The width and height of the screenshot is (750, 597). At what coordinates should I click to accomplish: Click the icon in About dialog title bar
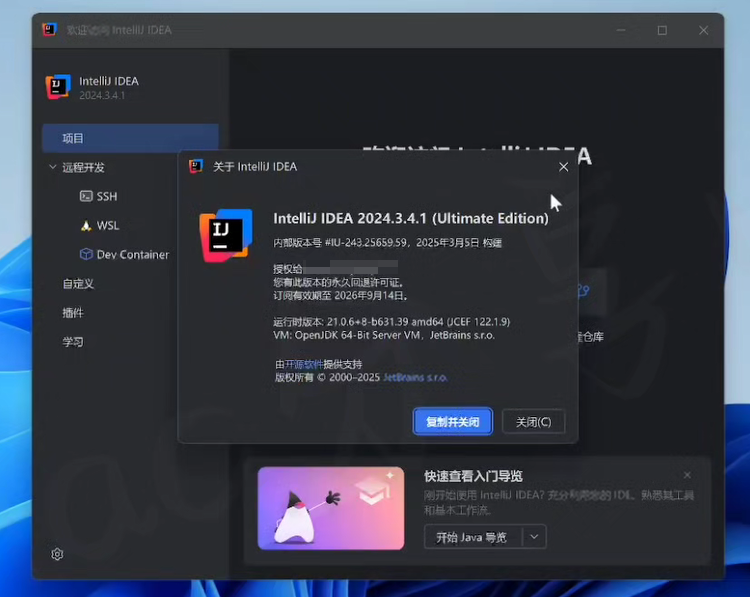196,166
